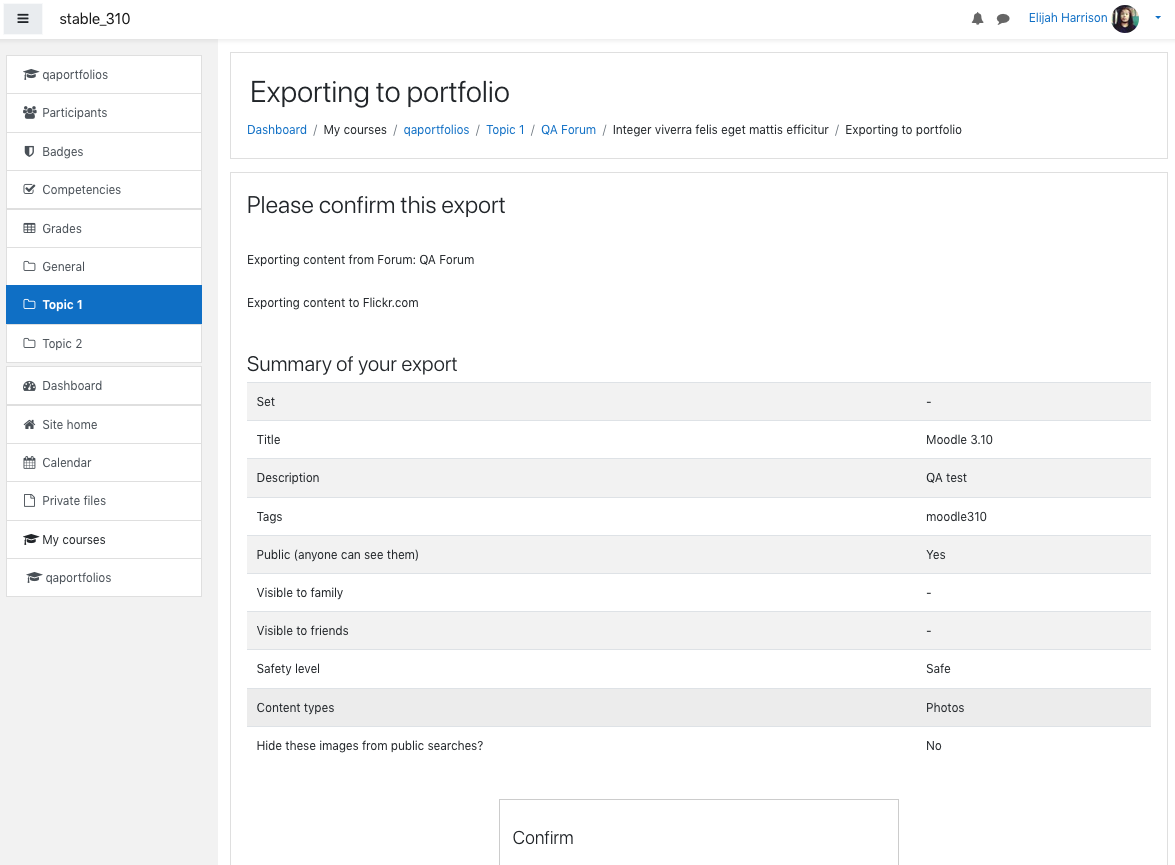1175x865 pixels.
Task: Click the 'Visible to family' row label
Action: coord(300,593)
